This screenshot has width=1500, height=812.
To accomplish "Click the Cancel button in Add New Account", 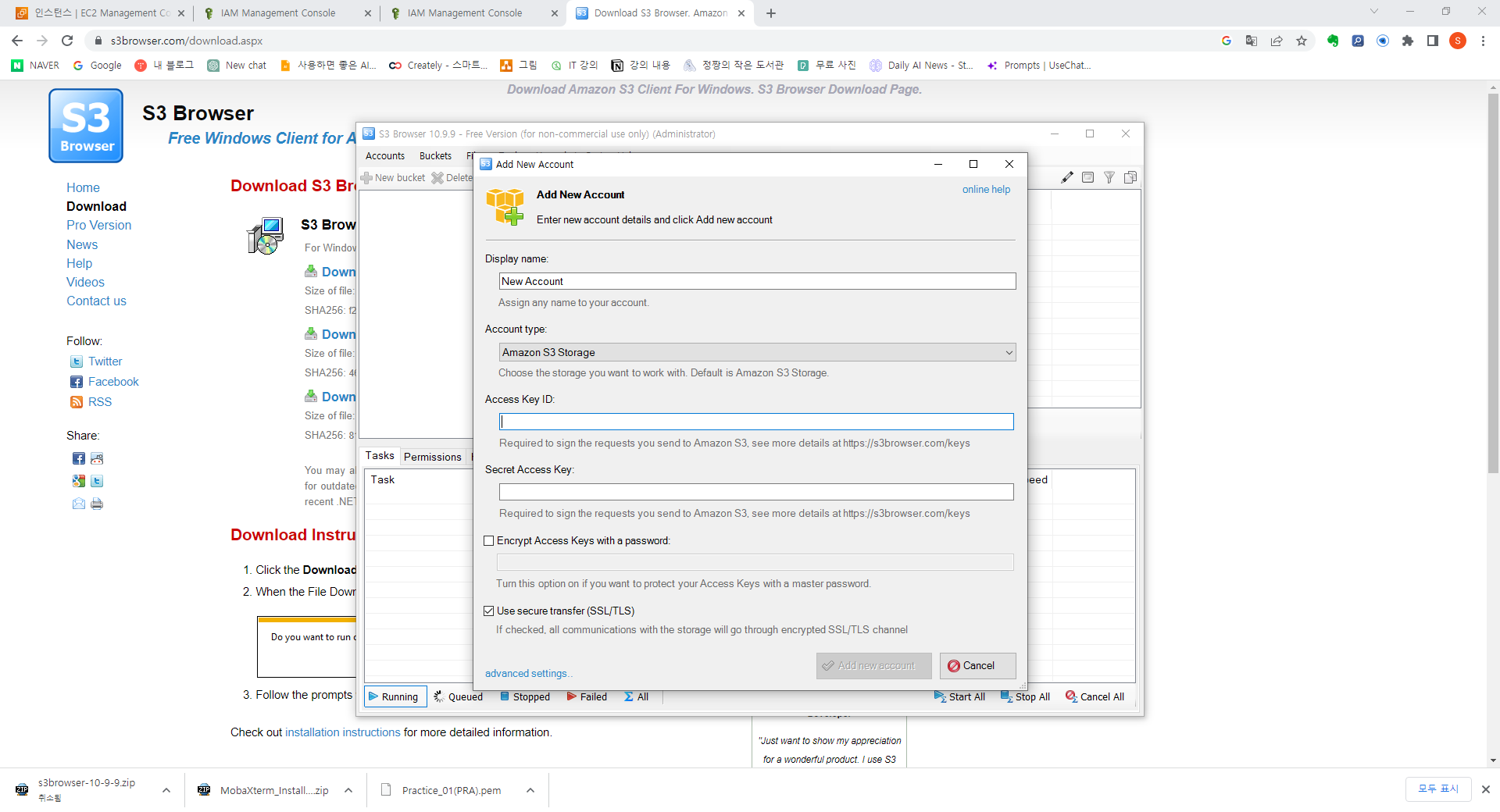I will click(x=977, y=666).
